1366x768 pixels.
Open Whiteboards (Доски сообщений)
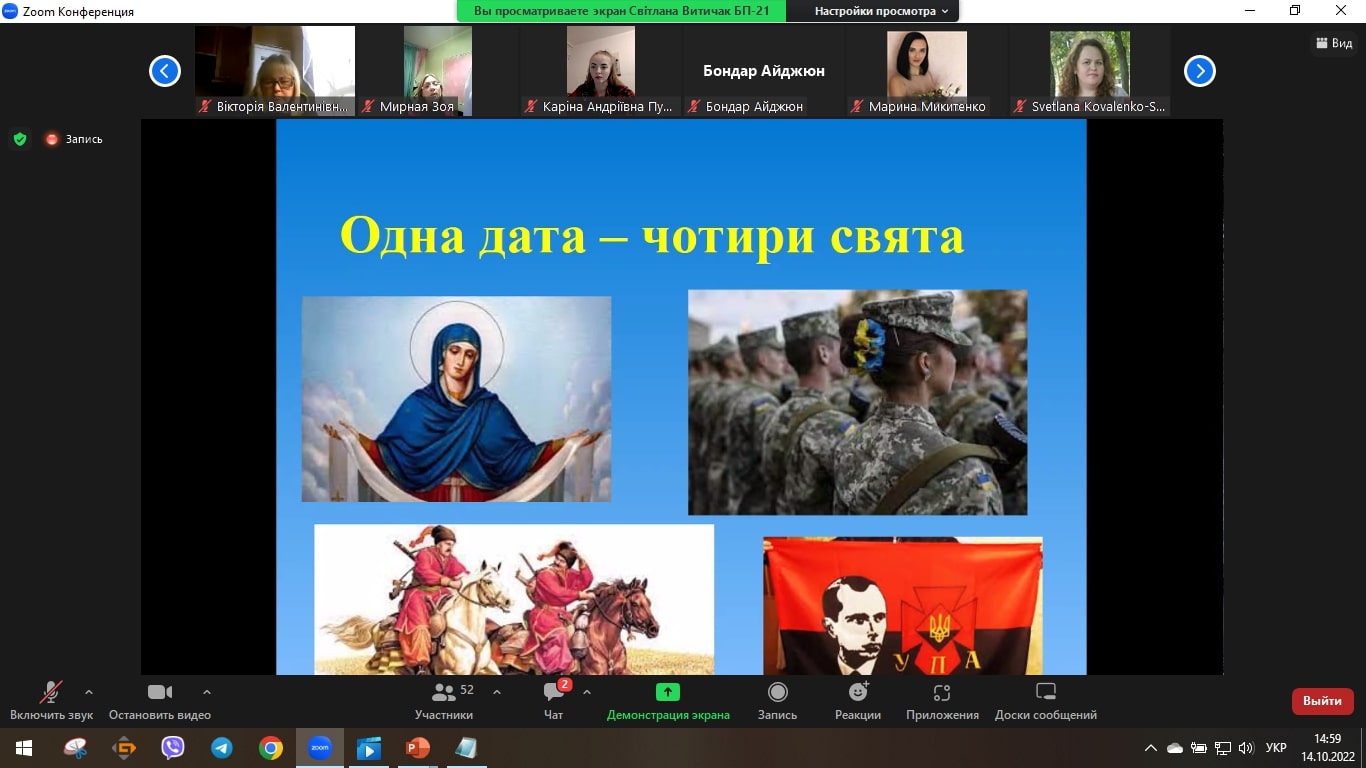point(1045,692)
